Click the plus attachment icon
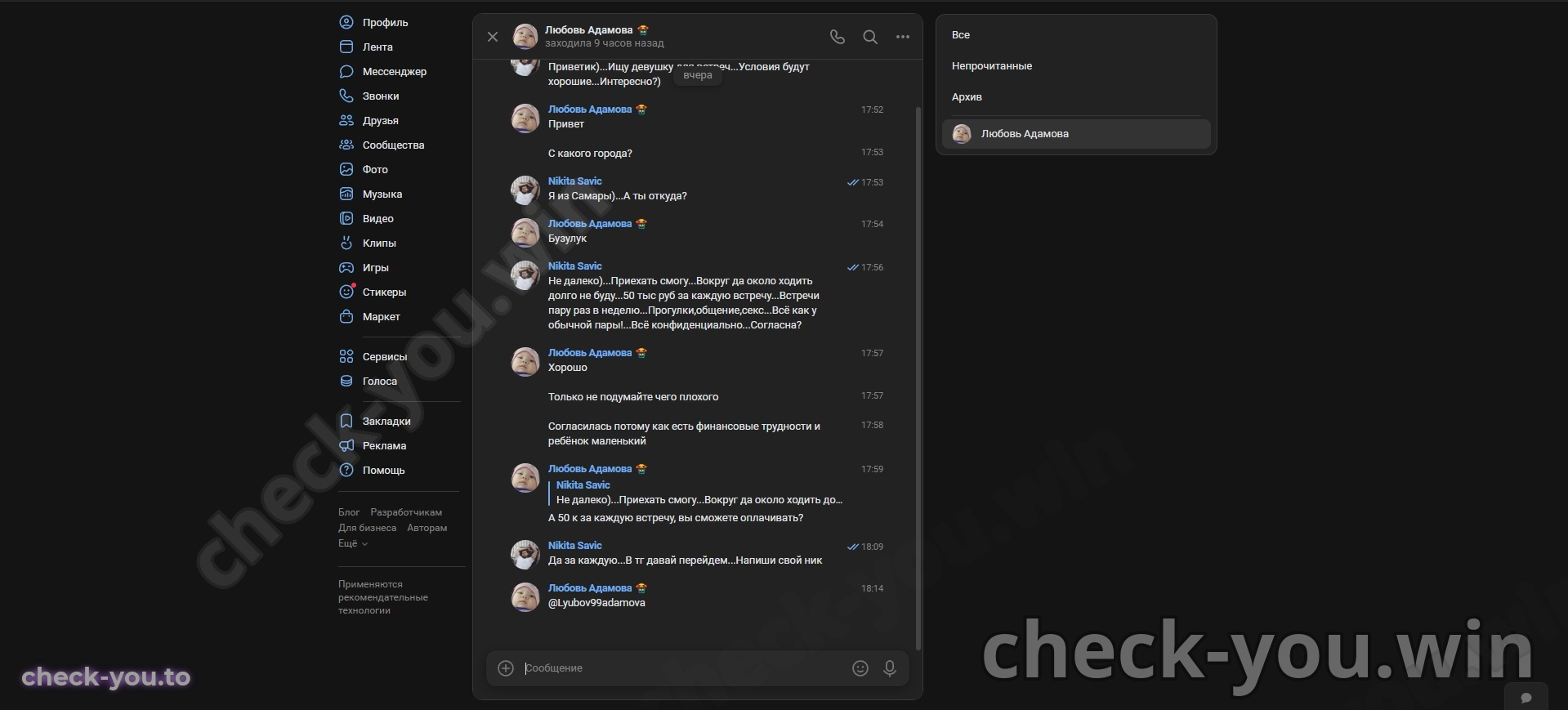The image size is (1568, 710). pos(506,668)
